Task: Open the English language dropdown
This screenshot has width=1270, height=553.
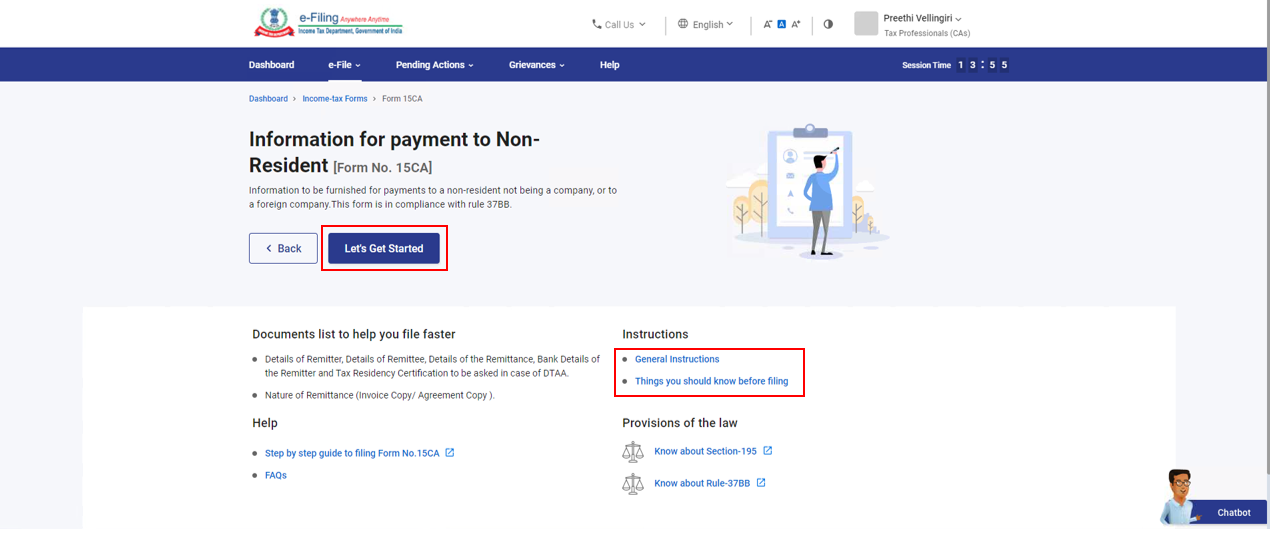Action: tap(705, 24)
